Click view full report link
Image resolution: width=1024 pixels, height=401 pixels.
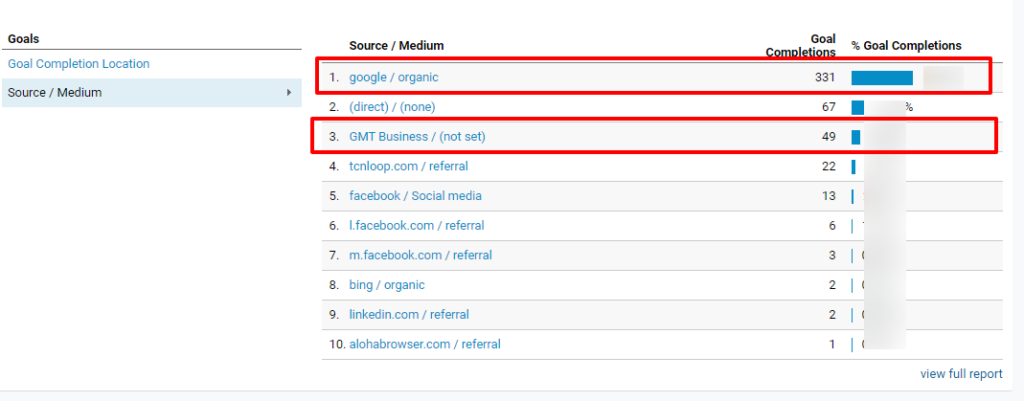tap(961, 374)
